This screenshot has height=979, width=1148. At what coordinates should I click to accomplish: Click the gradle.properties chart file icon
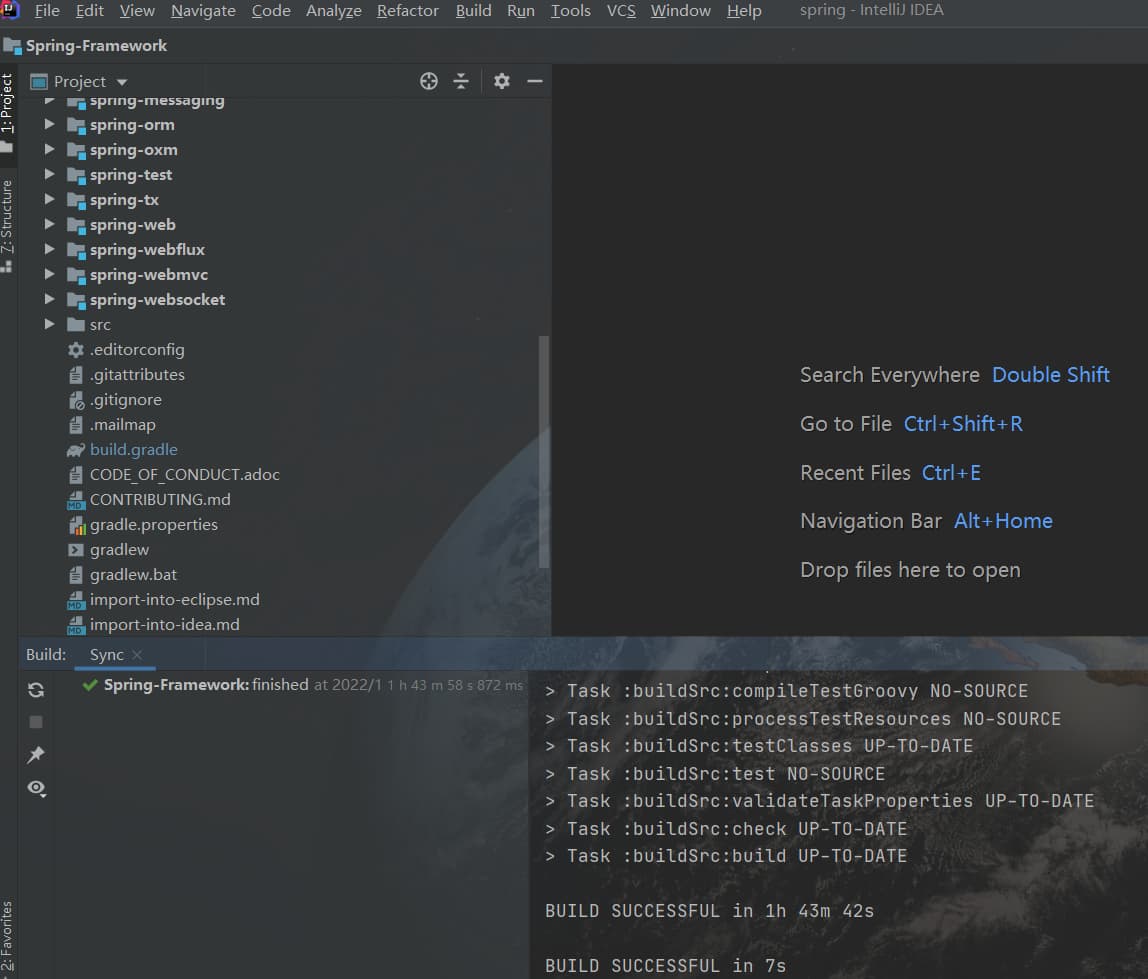pyautogui.click(x=77, y=525)
